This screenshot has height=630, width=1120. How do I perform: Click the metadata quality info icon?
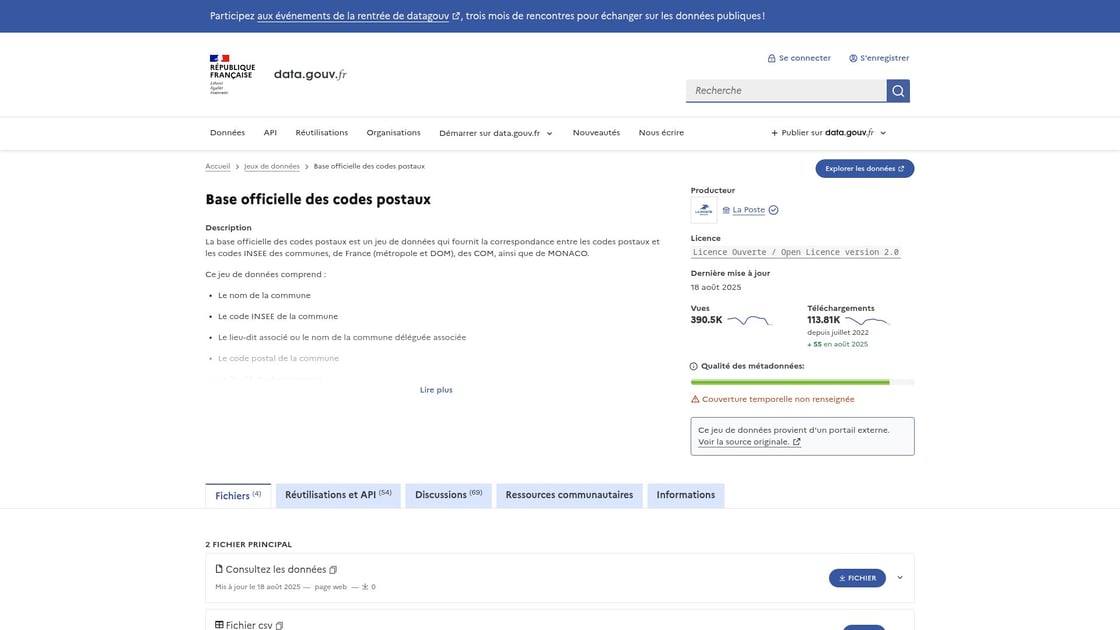(x=694, y=366)
